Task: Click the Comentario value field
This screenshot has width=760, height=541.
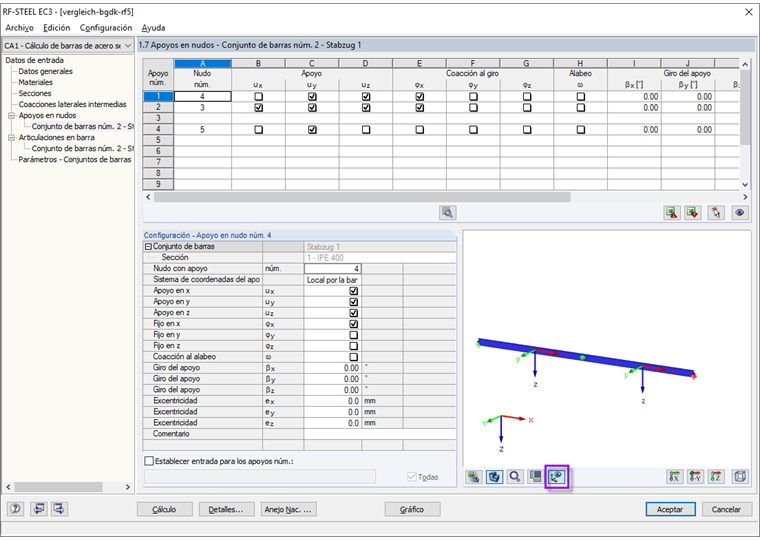Action: (x=380, y=434)
